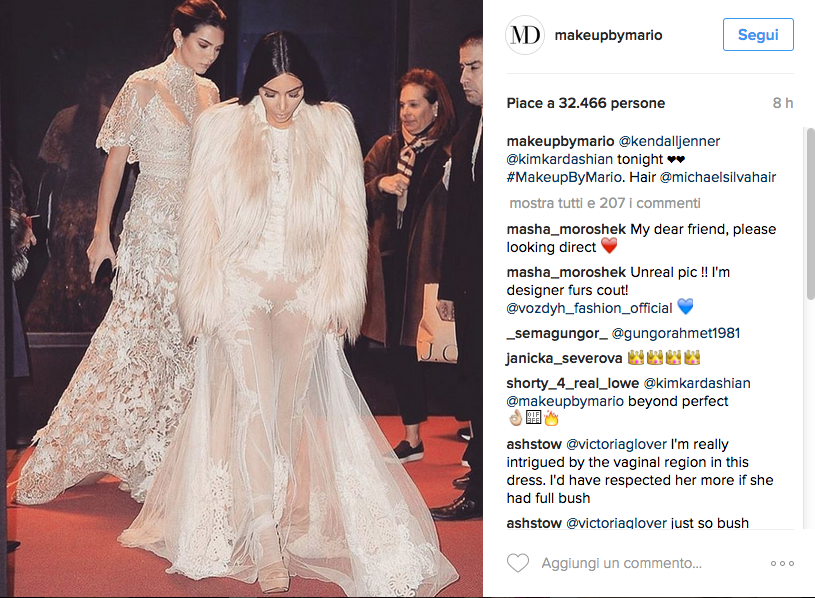Open shorty_4_real_lowe commenter profile
The image size is (815, 598).
[x=573, y=383]
